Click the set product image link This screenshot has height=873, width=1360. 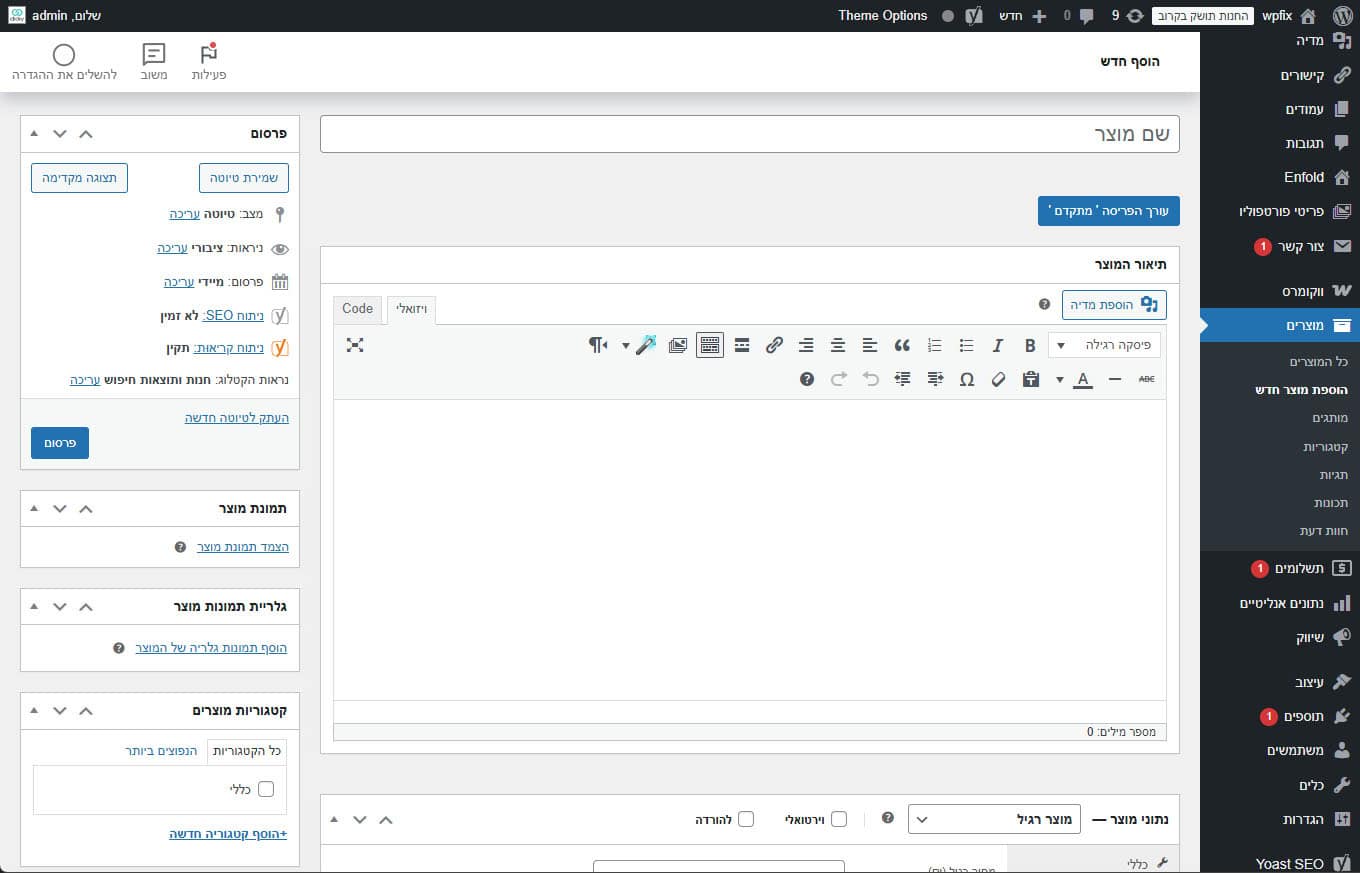click(x=242, y=547)
